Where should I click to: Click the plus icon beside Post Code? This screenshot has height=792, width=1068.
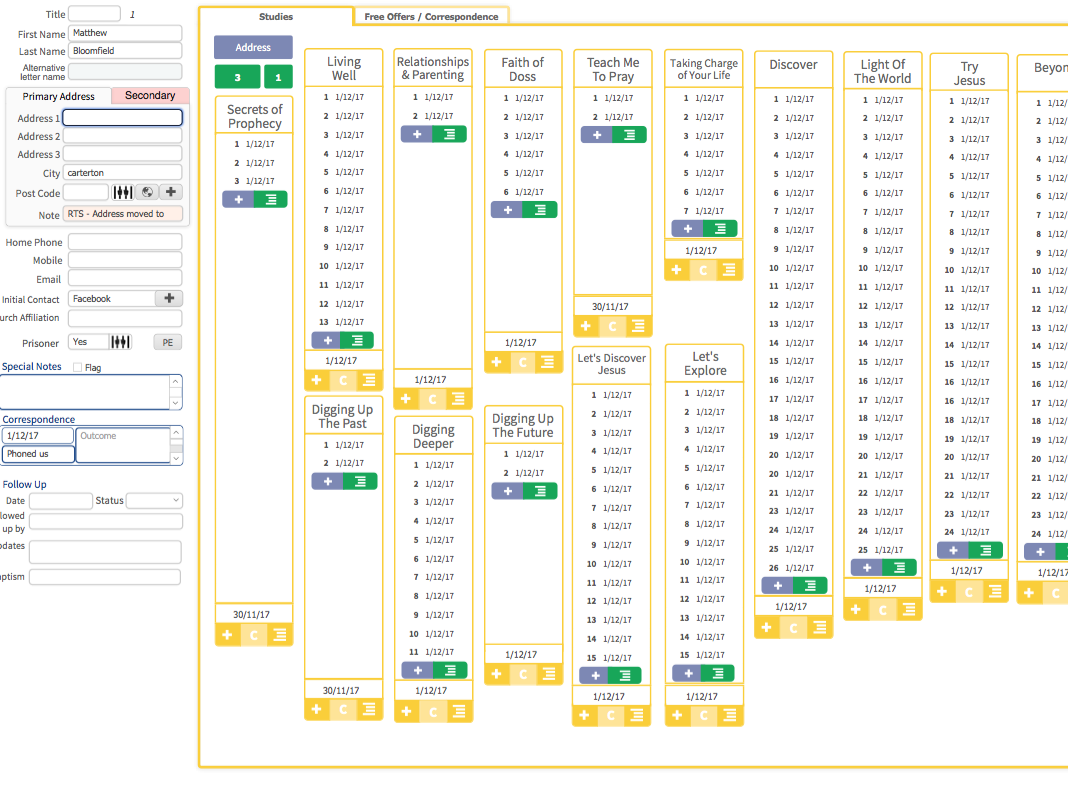point(171,192)
